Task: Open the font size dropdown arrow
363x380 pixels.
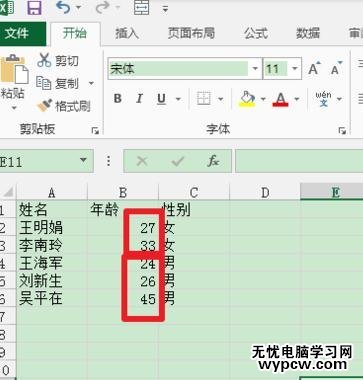Action: [295, 69]
